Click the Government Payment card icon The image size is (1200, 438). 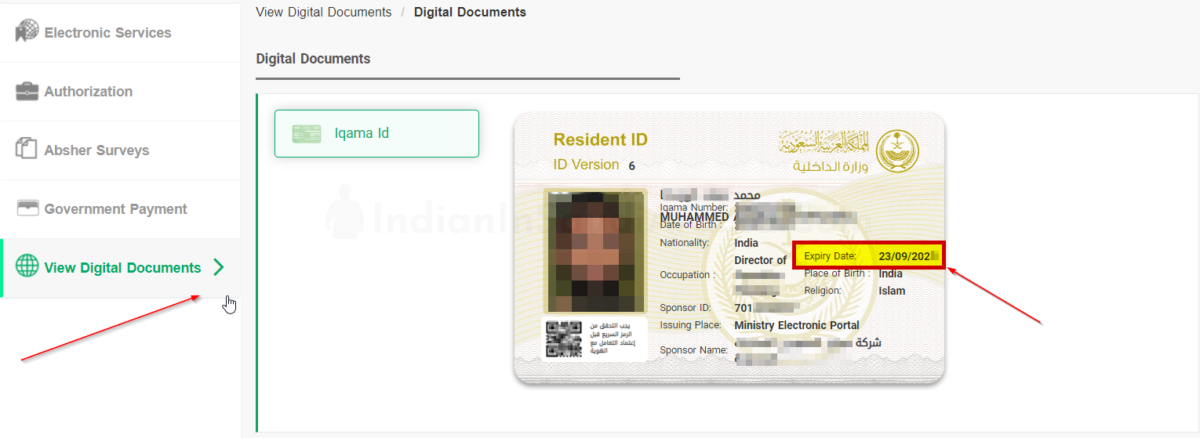[x=27, y=209]
